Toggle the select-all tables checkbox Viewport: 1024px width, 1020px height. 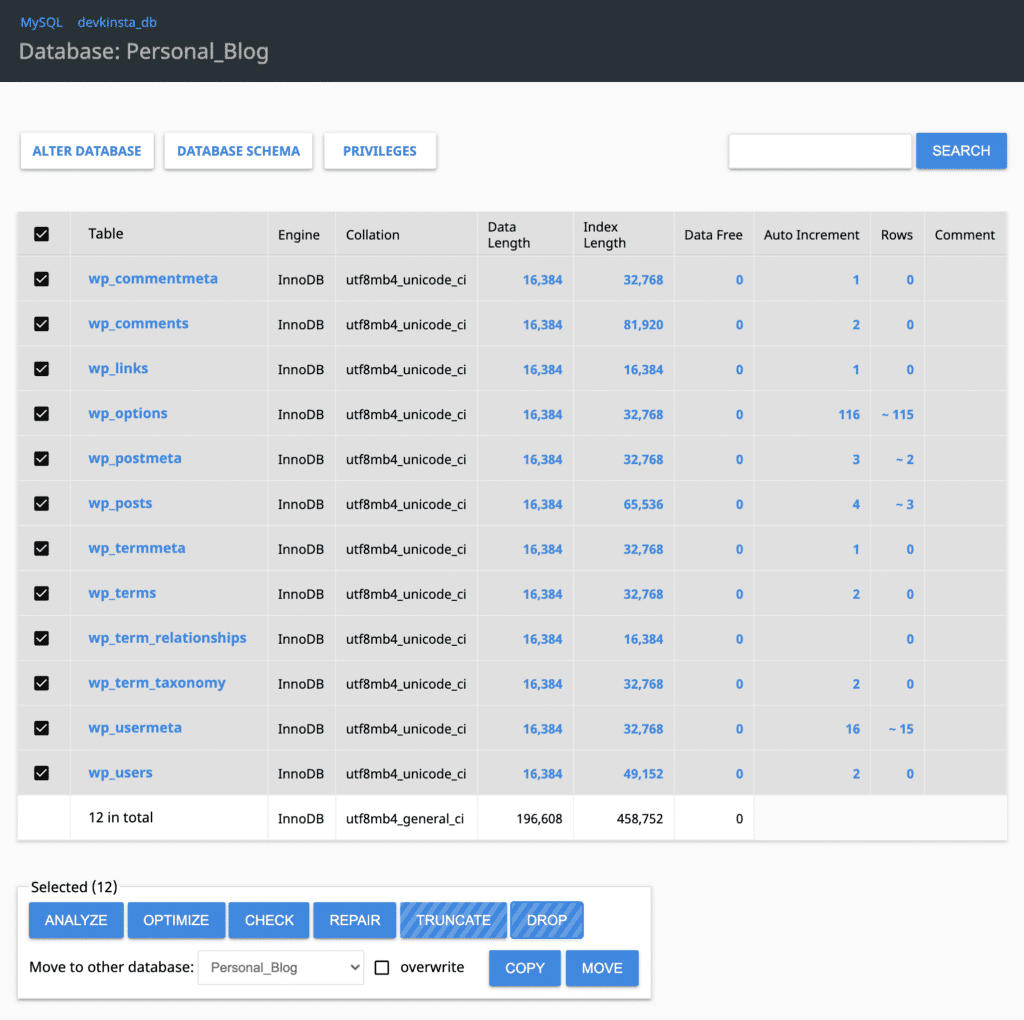(x=42, y=233)
